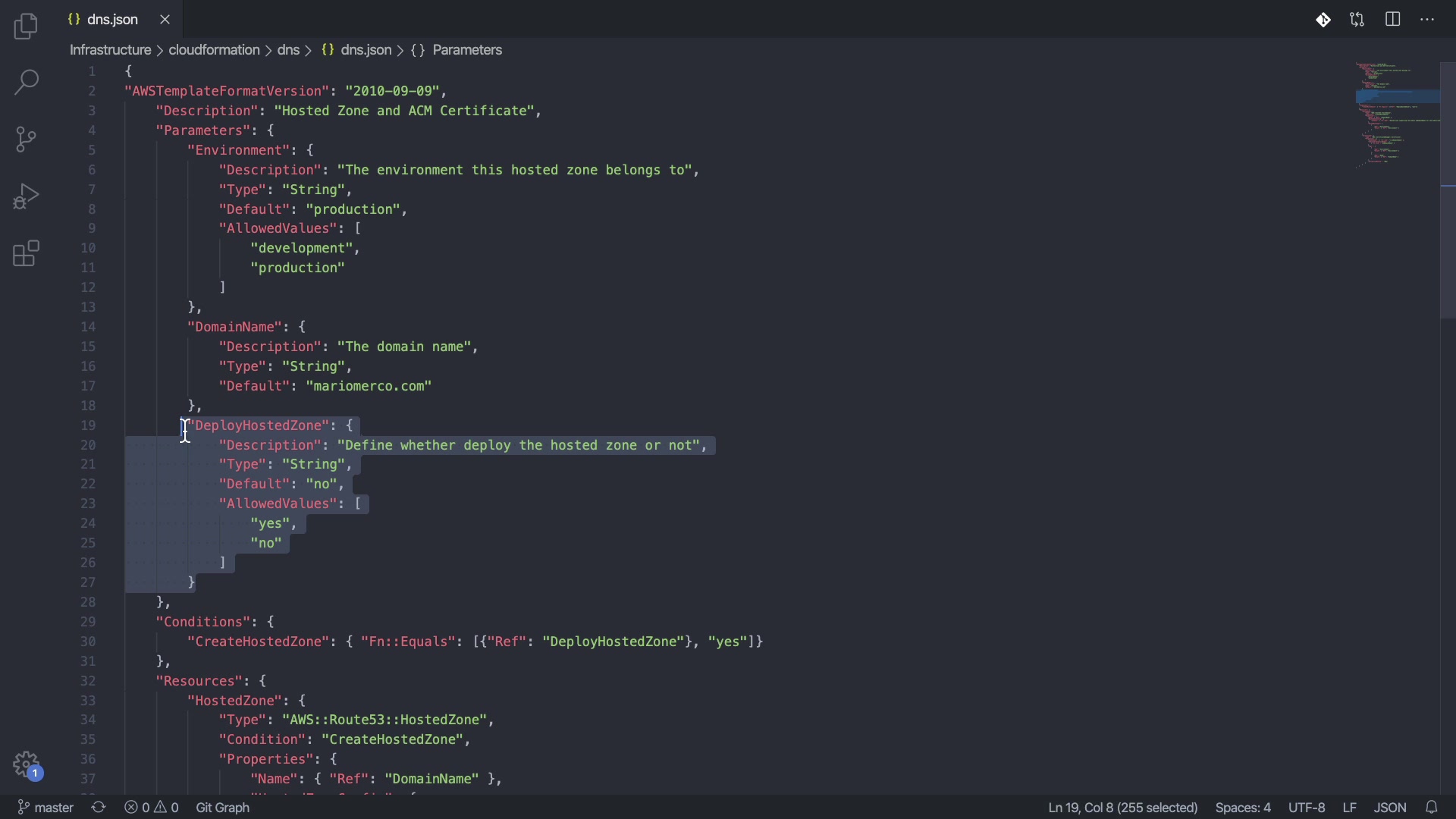Open the Manage settings gear

pos(27,764)
